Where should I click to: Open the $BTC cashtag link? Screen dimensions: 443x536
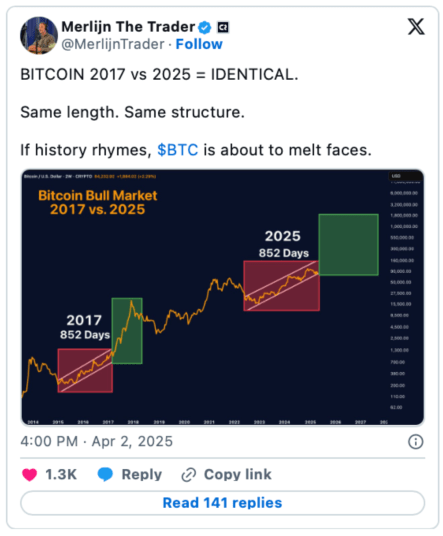177,150
